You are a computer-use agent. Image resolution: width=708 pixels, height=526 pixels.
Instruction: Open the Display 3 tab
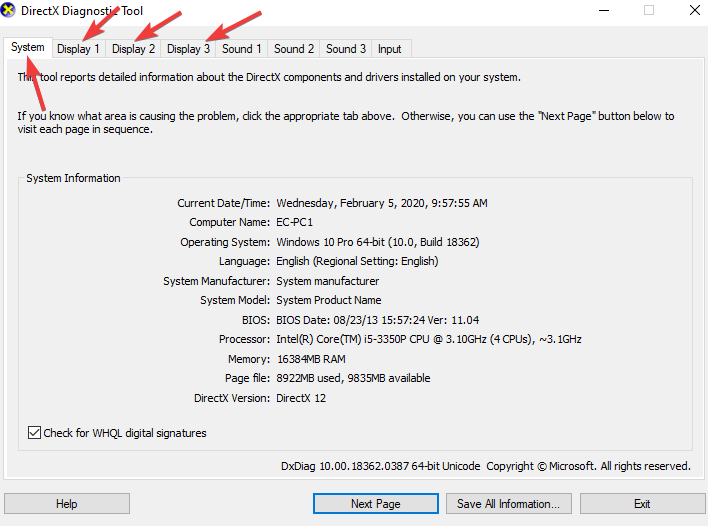(188, 49)
